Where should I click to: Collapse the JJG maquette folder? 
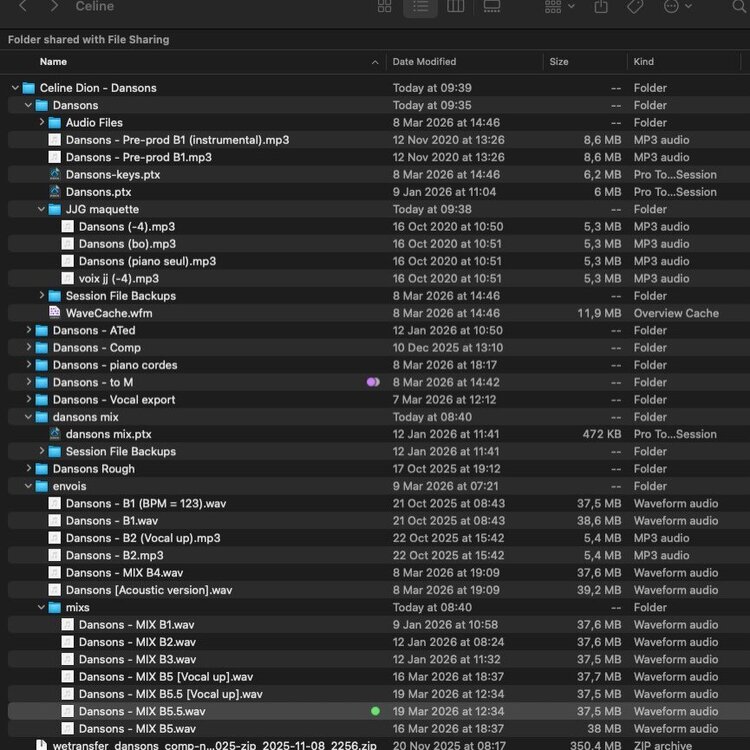click(42, 210)
